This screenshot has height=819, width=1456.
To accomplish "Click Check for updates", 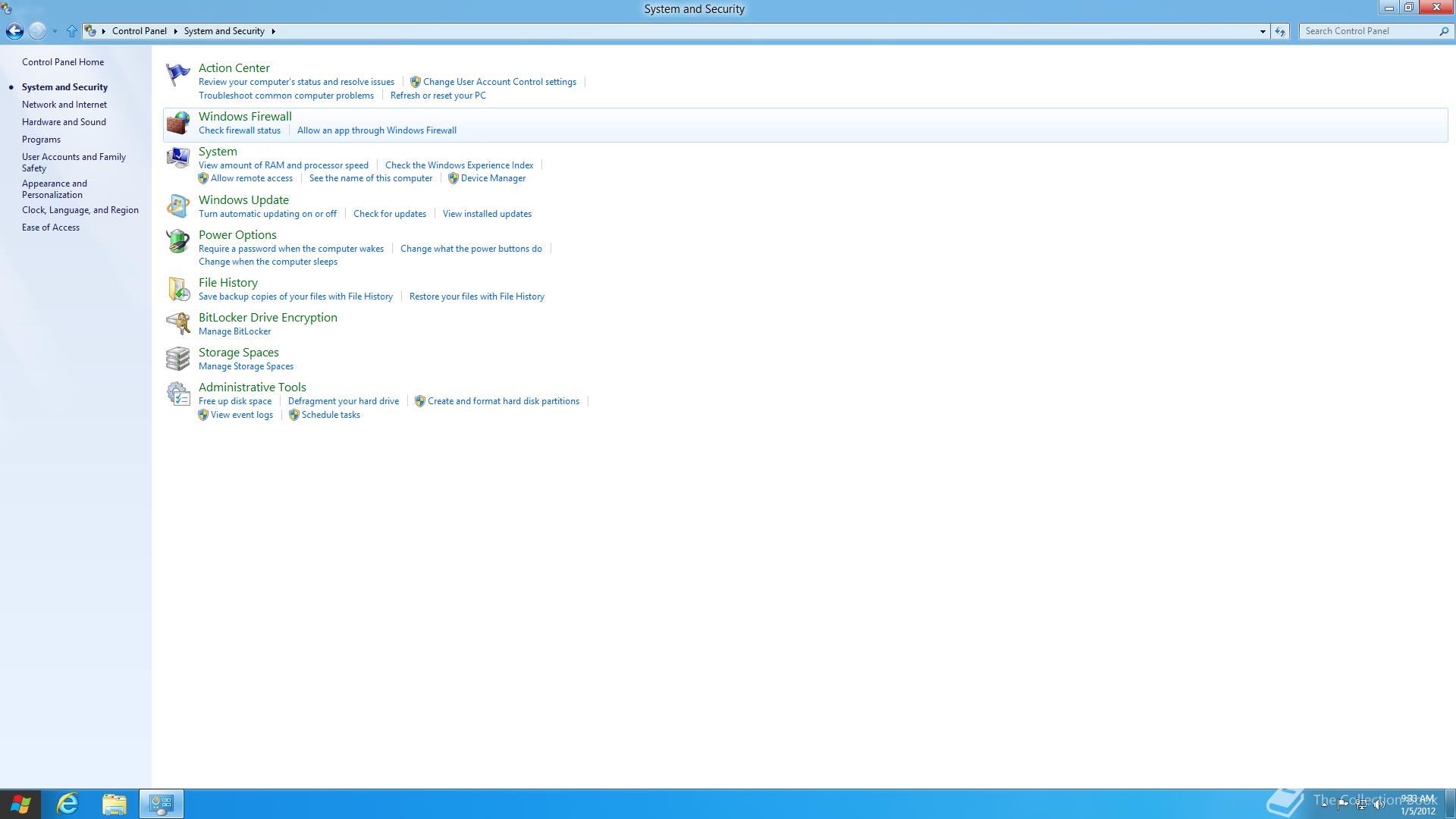I will (x=390, y=214).
